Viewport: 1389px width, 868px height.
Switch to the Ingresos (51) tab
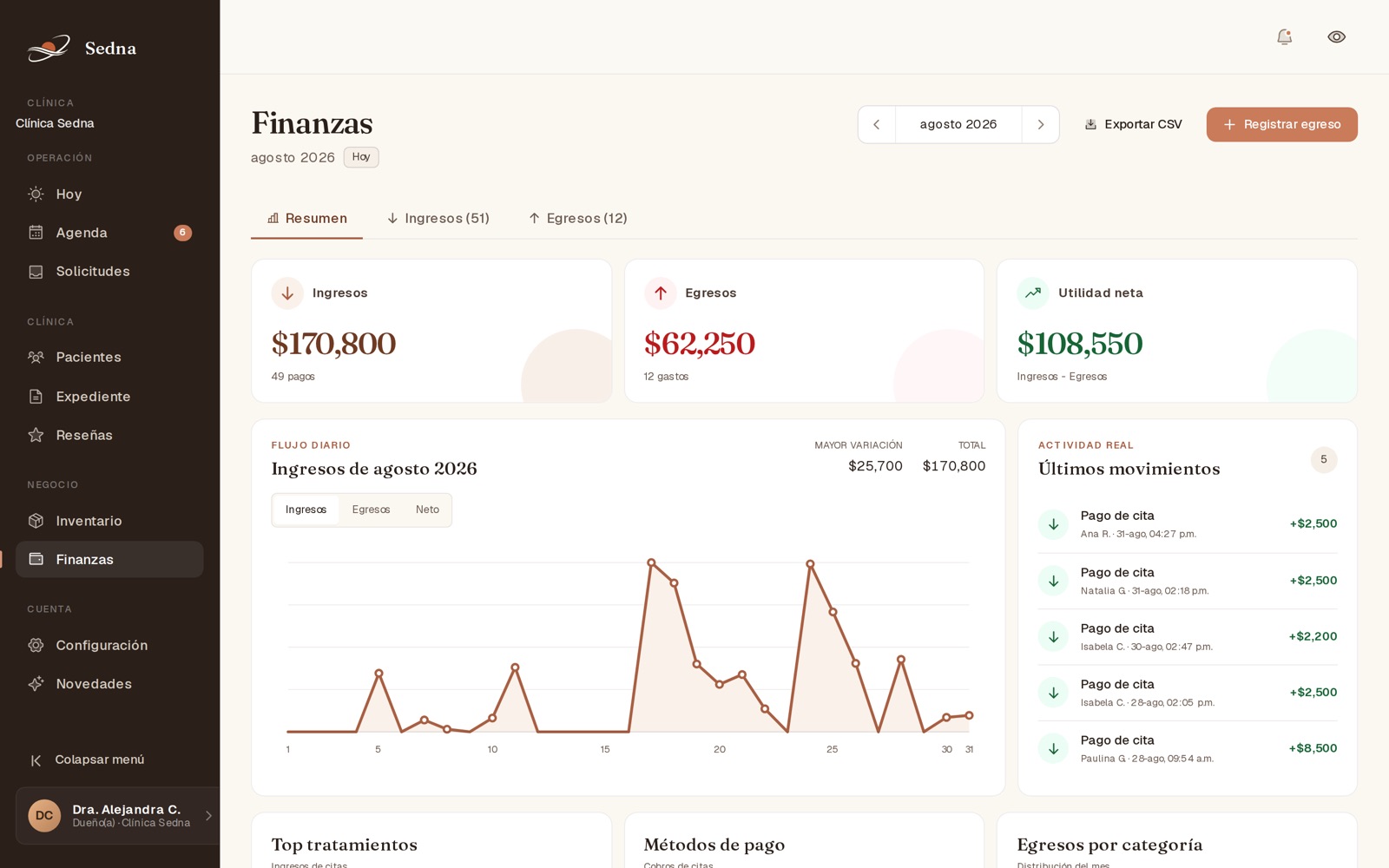click(x=438, y=219)
